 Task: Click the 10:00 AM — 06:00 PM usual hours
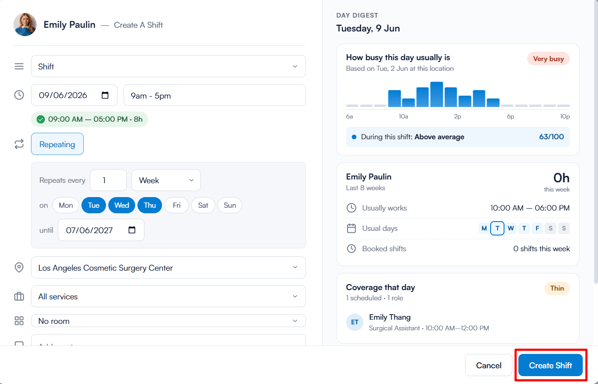click(x=530, y=208)
